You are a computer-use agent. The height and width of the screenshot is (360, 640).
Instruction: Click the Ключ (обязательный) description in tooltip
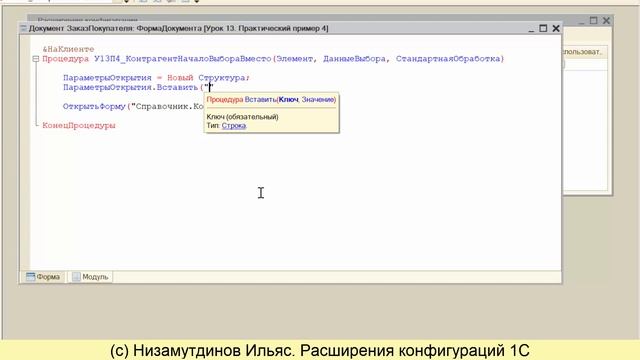click(x=242, y=117)
